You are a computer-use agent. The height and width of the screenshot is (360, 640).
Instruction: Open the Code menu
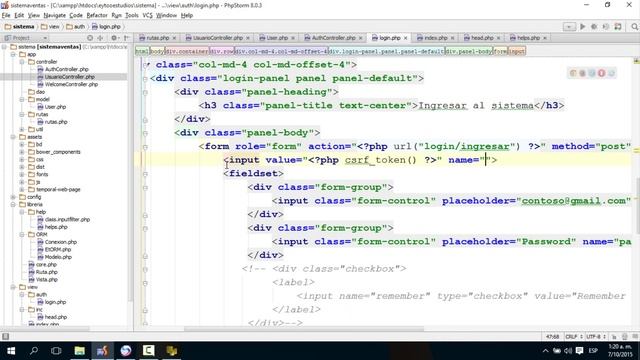pyautogui.click(x=76, y=15)
